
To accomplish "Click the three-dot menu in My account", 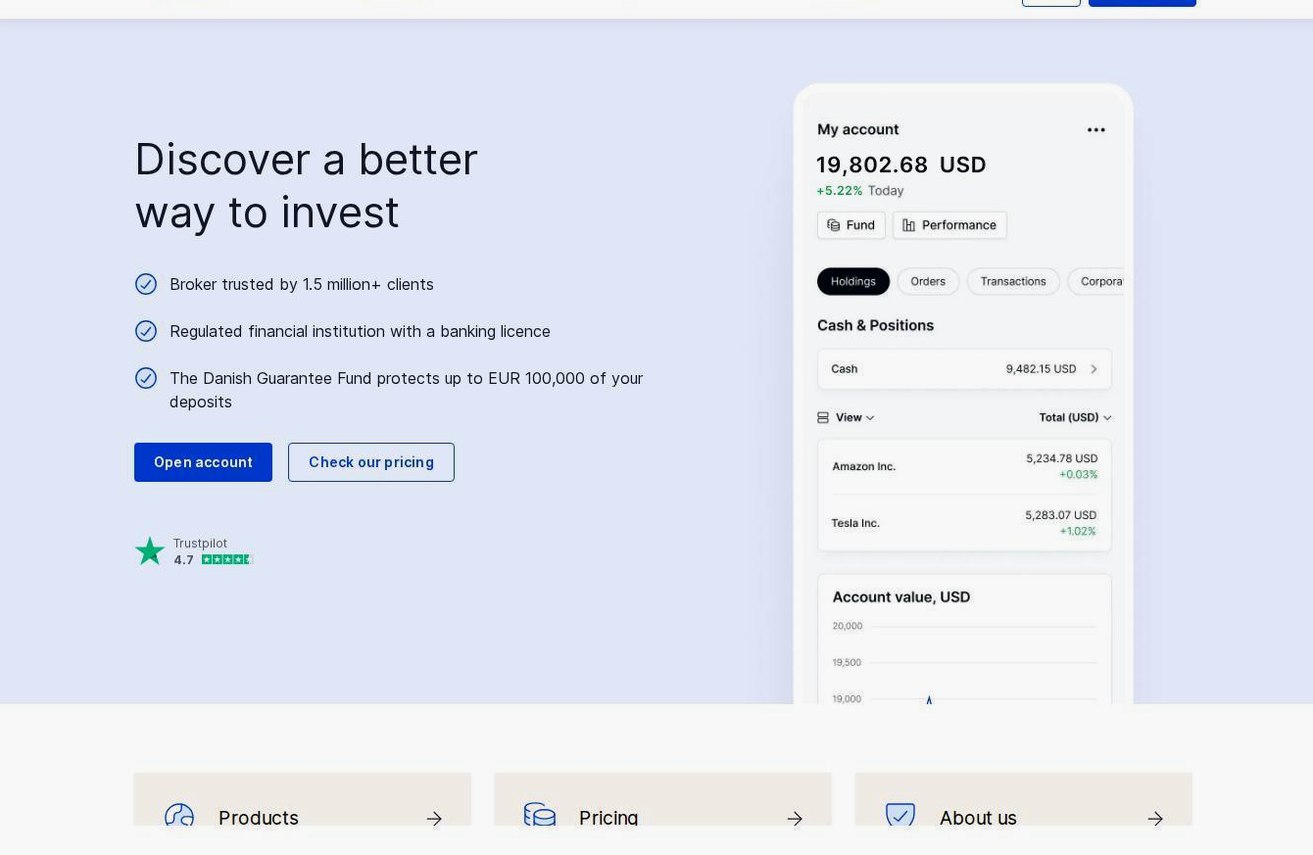I will pos(1096,130).
